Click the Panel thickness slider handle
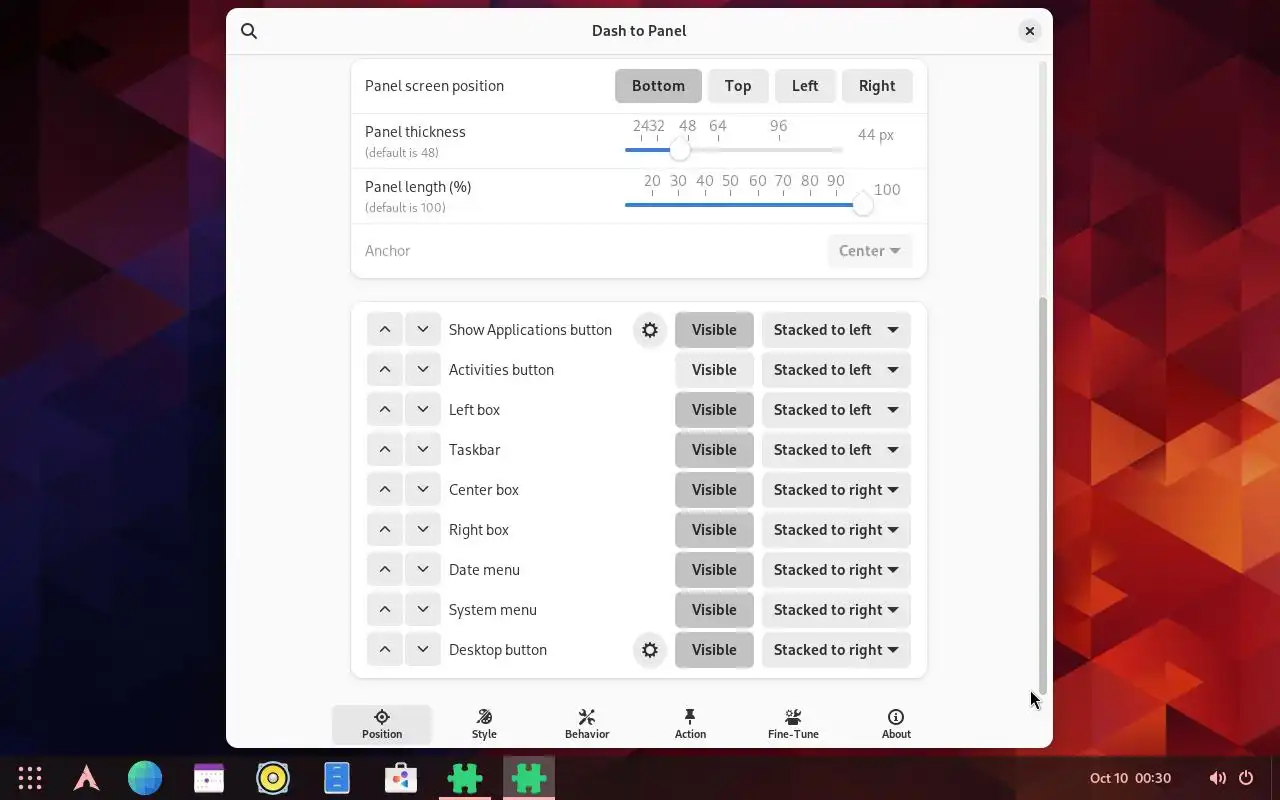Viewport: 1280px width, 800px height. click(x=680, y=150)
